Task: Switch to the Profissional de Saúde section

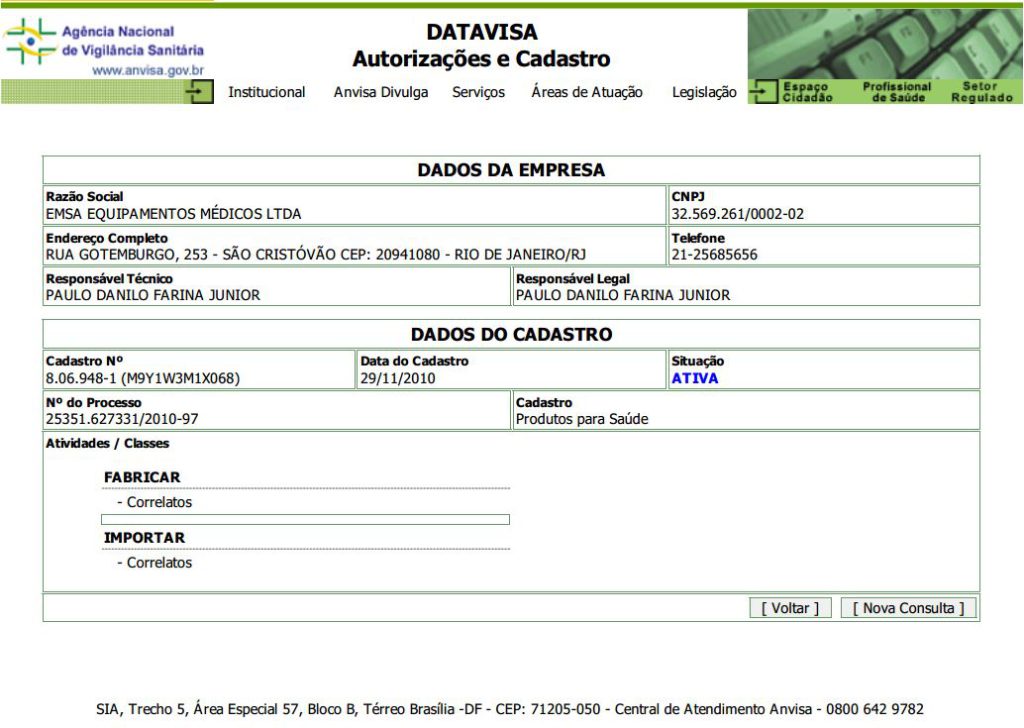Action: (896, 92)
